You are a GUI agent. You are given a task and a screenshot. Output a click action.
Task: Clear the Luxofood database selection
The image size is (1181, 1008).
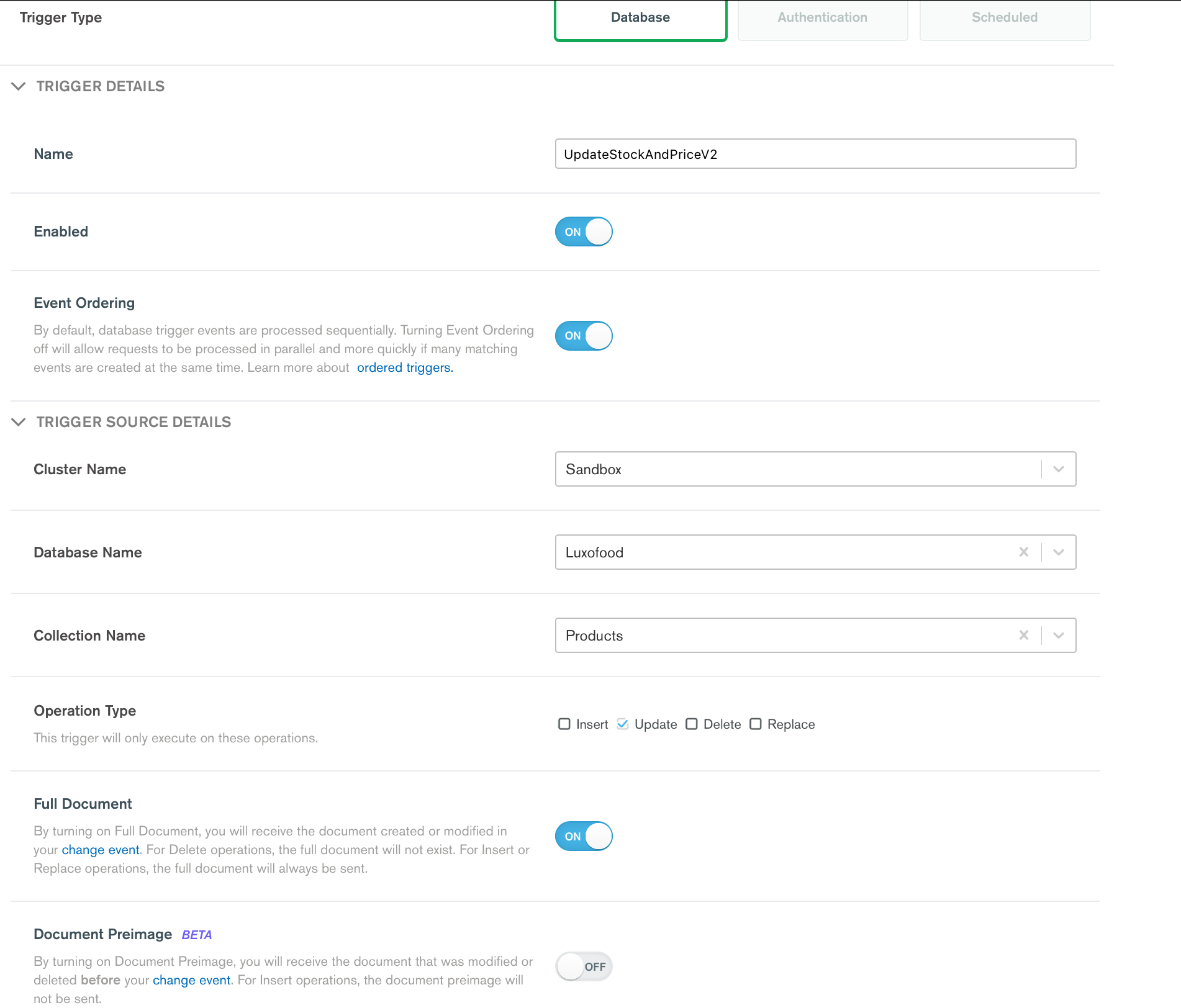click(x=1024, y=552)
